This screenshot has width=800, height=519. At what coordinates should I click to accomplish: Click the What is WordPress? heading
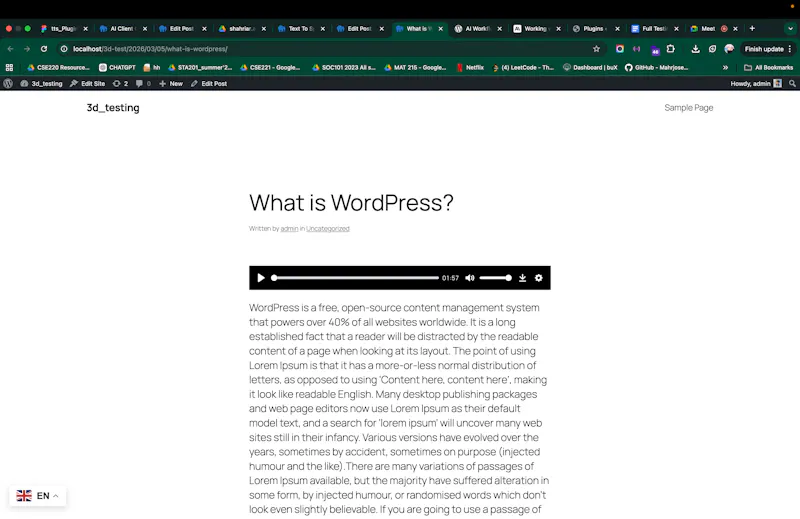coord(351,203)
